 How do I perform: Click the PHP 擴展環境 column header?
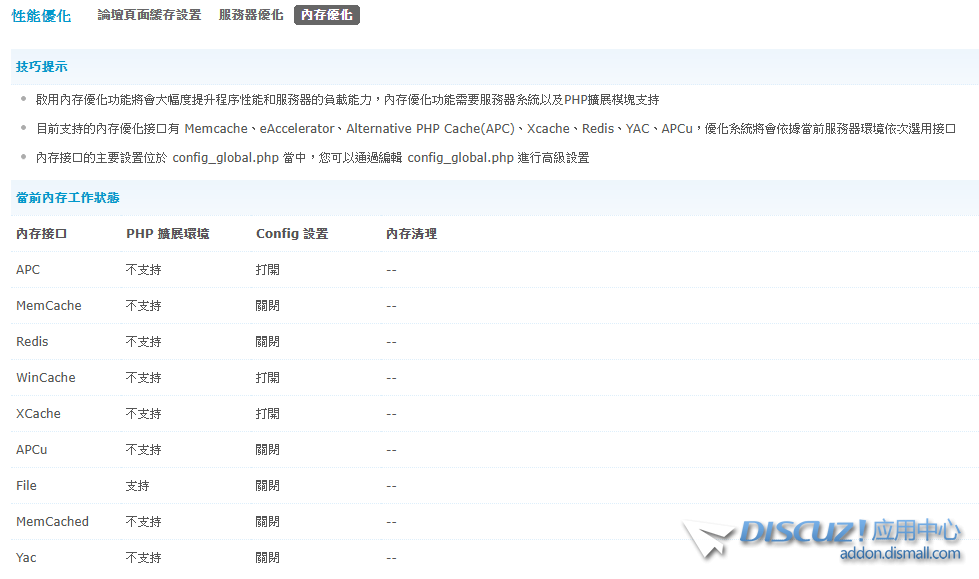(167, 234)
